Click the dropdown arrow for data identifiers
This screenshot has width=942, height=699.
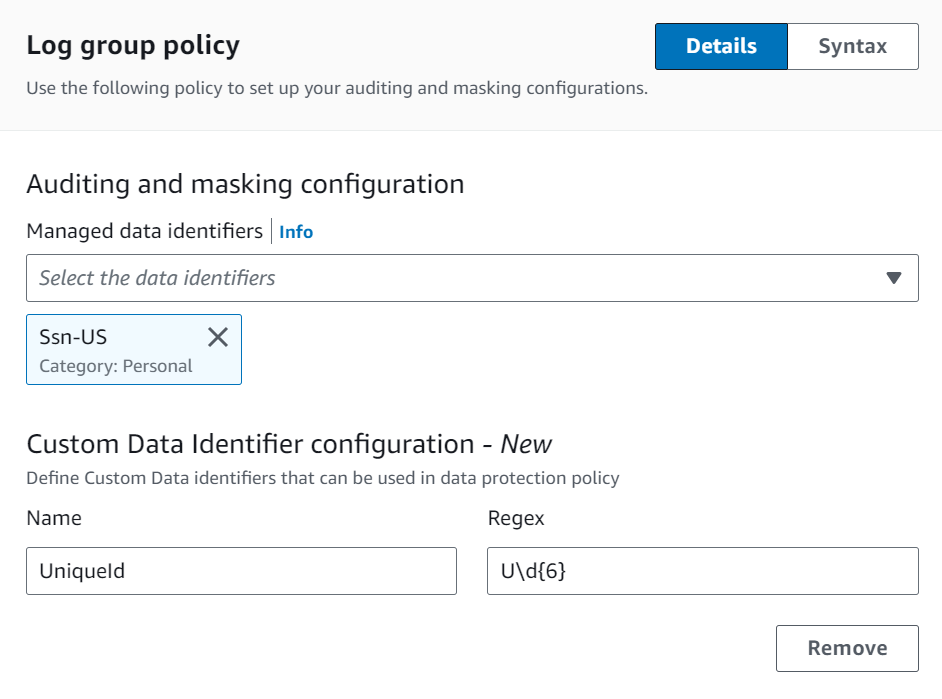[x=894, y=278]
